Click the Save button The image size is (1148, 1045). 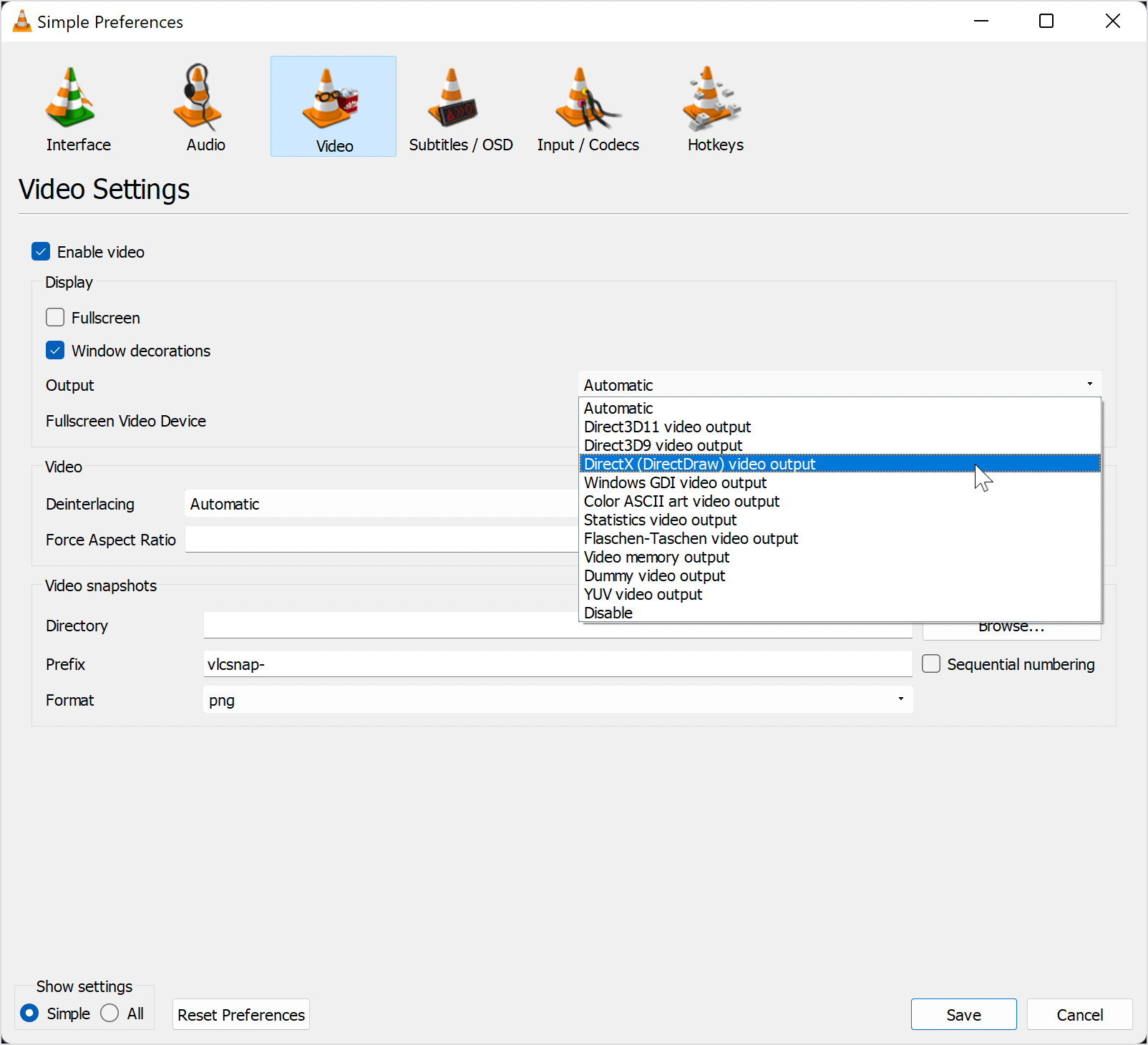(963, 1014)
